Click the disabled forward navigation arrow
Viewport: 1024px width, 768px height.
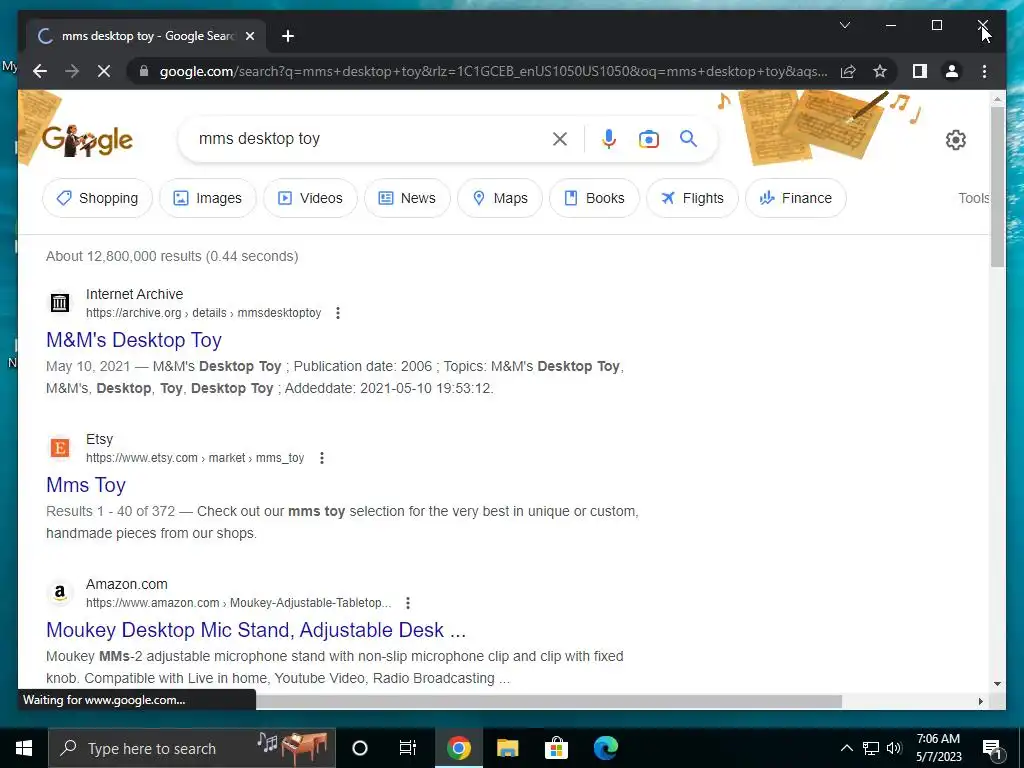coord(72,71)
